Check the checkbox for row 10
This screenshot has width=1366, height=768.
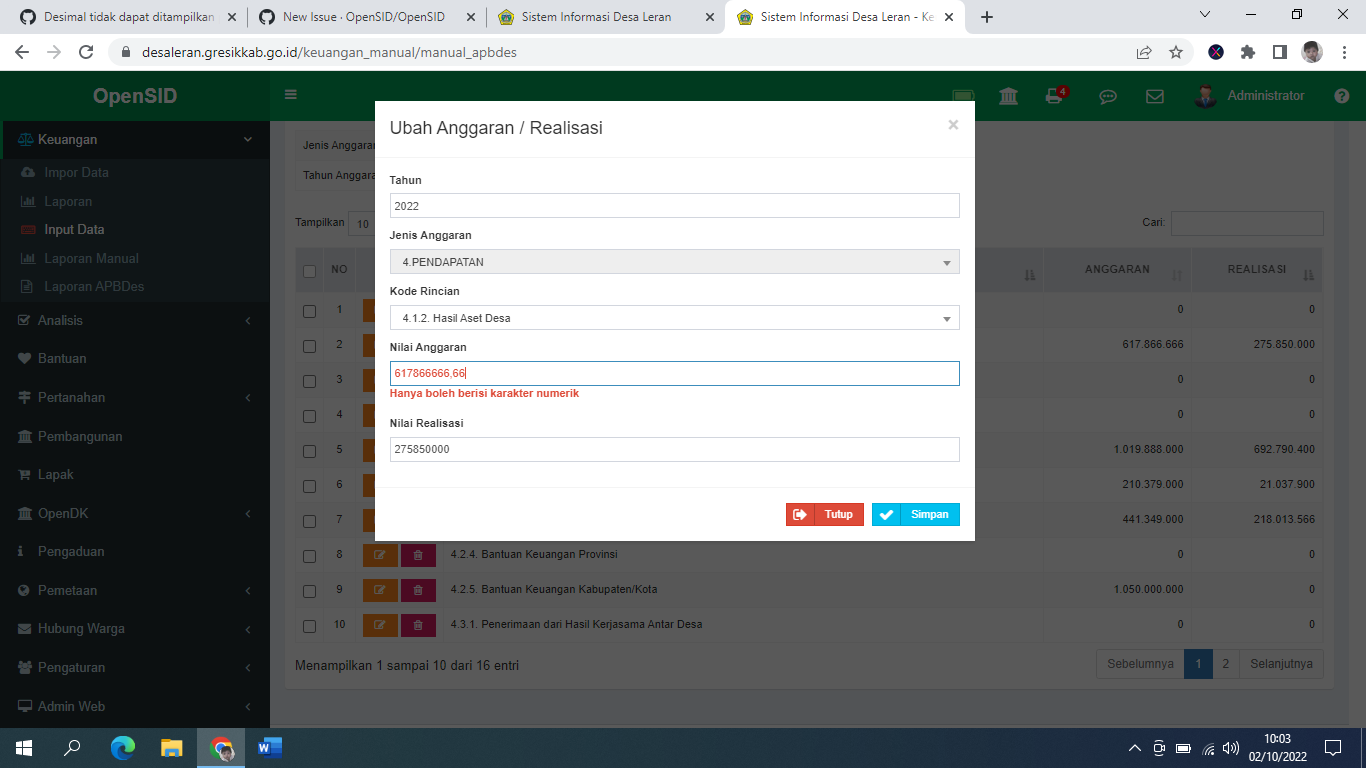pyautogui.click(x=309, y=625)
